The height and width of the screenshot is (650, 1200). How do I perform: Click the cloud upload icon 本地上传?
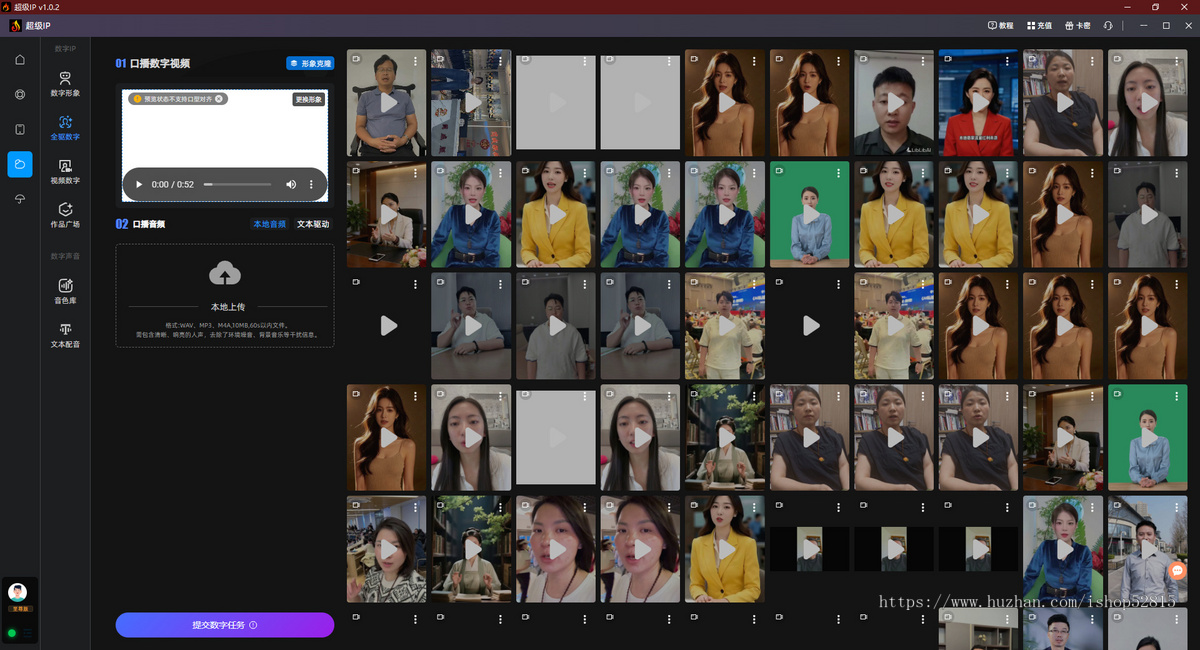click(225, 273)
